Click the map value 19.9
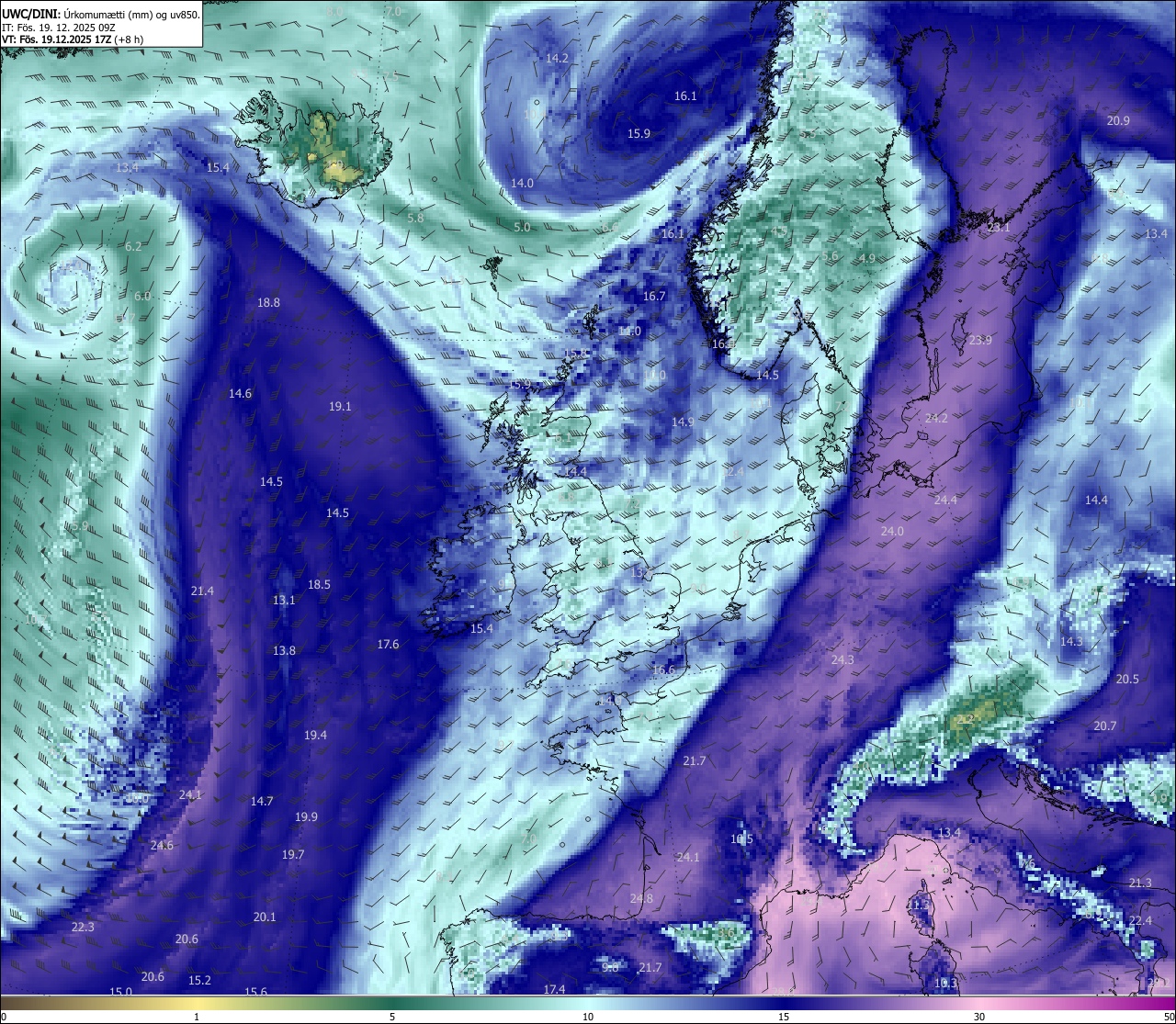Screen dimensions: 1176x1024 pos(306,816)
